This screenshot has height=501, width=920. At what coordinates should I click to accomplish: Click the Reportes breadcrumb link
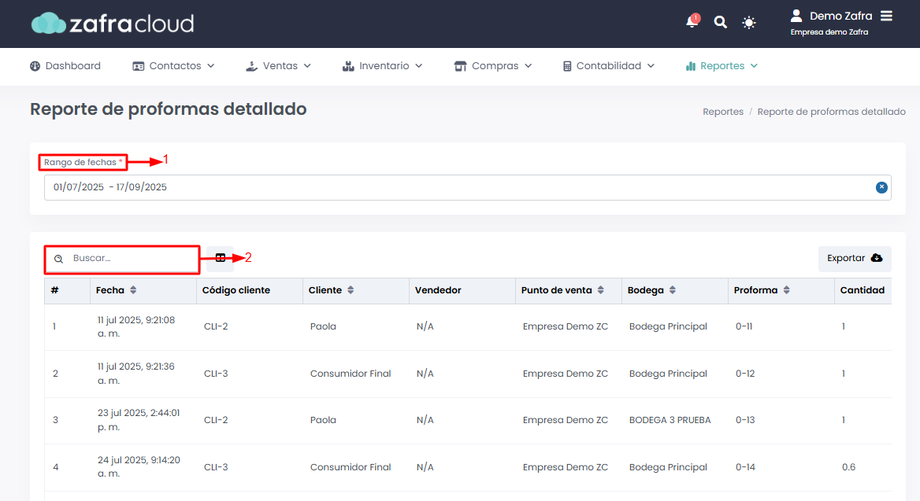(723, 111)
